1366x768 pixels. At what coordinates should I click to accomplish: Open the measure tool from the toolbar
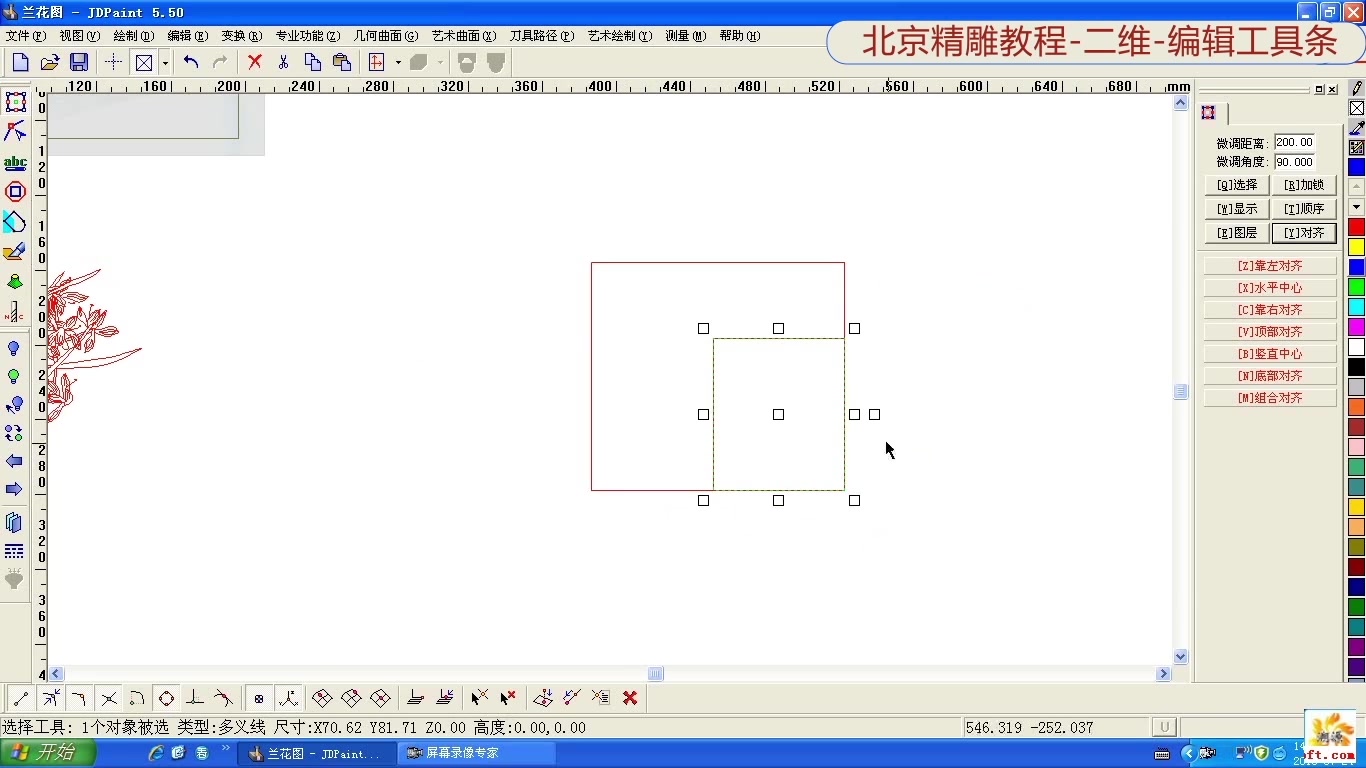[x=684, y=36]
